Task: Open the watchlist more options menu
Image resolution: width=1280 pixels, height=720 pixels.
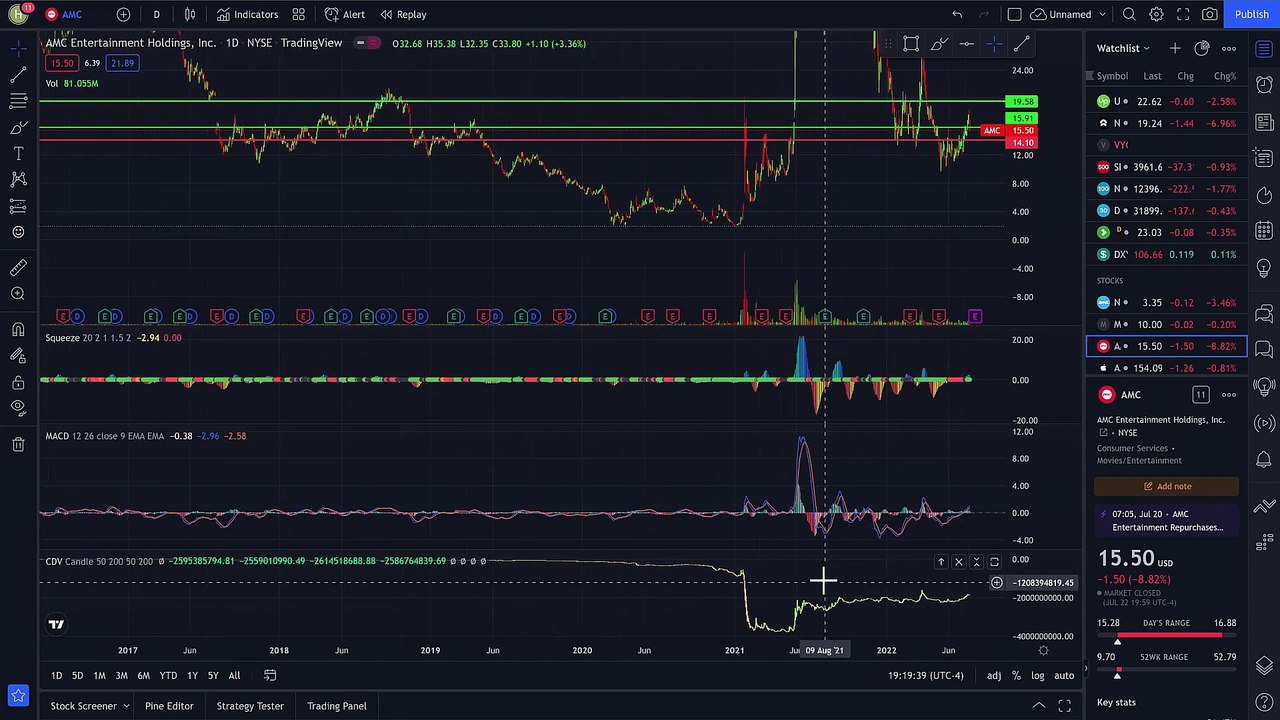Action: coord(1229,48)
